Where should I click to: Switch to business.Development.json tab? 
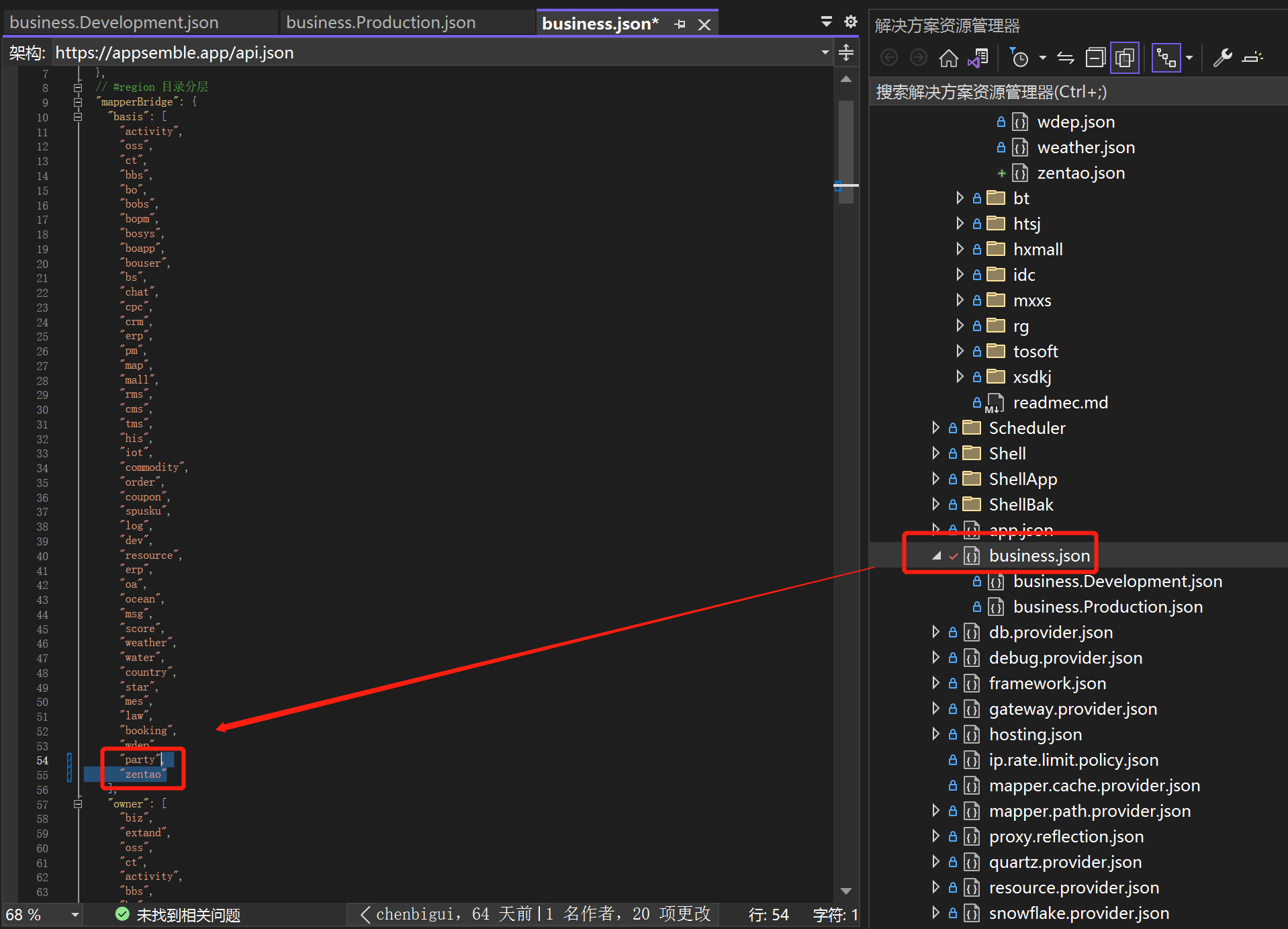[x=114, y=23]
